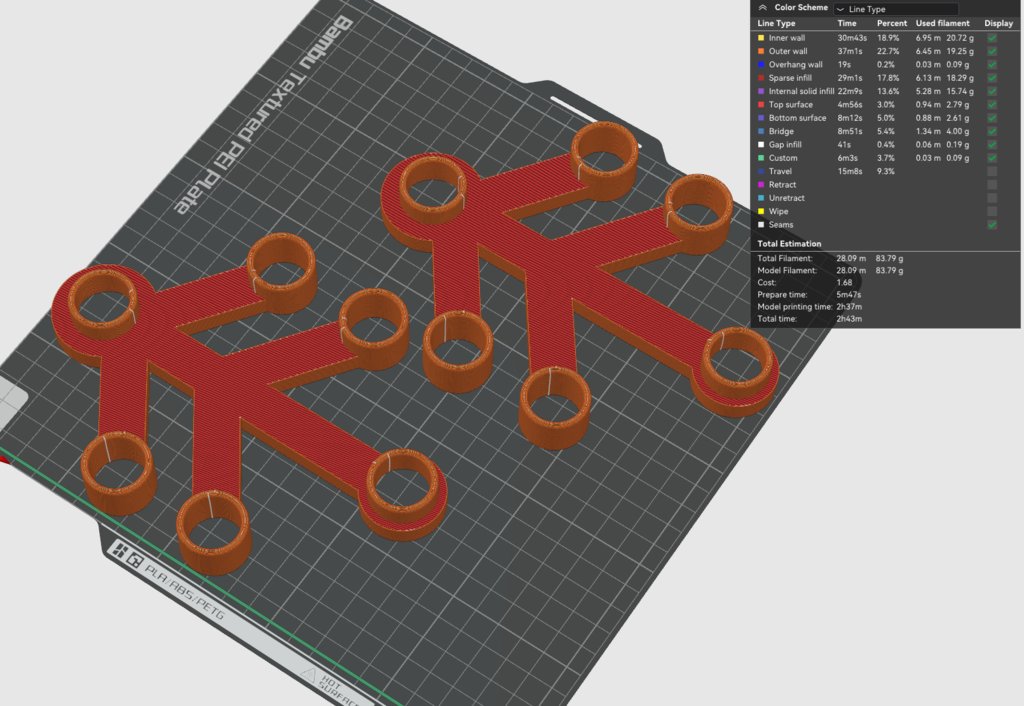Click the magenta Retract color swatch
The image size is (1024, 706).
click(761, 185)
